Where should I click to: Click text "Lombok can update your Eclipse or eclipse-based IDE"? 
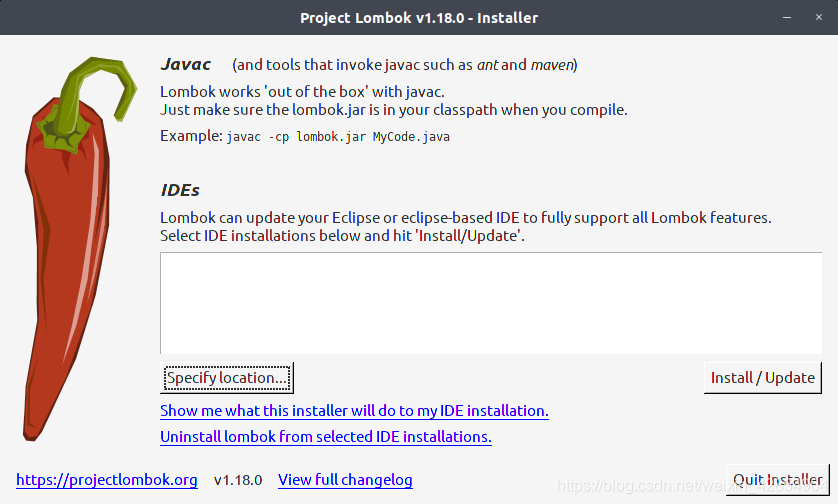click(340, 218)
